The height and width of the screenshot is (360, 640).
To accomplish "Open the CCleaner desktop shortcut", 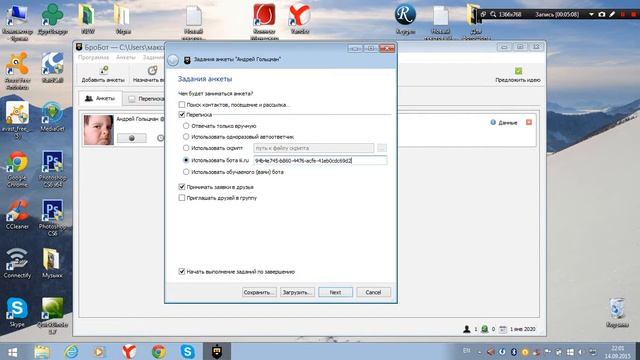I will [x=17, y=214].
